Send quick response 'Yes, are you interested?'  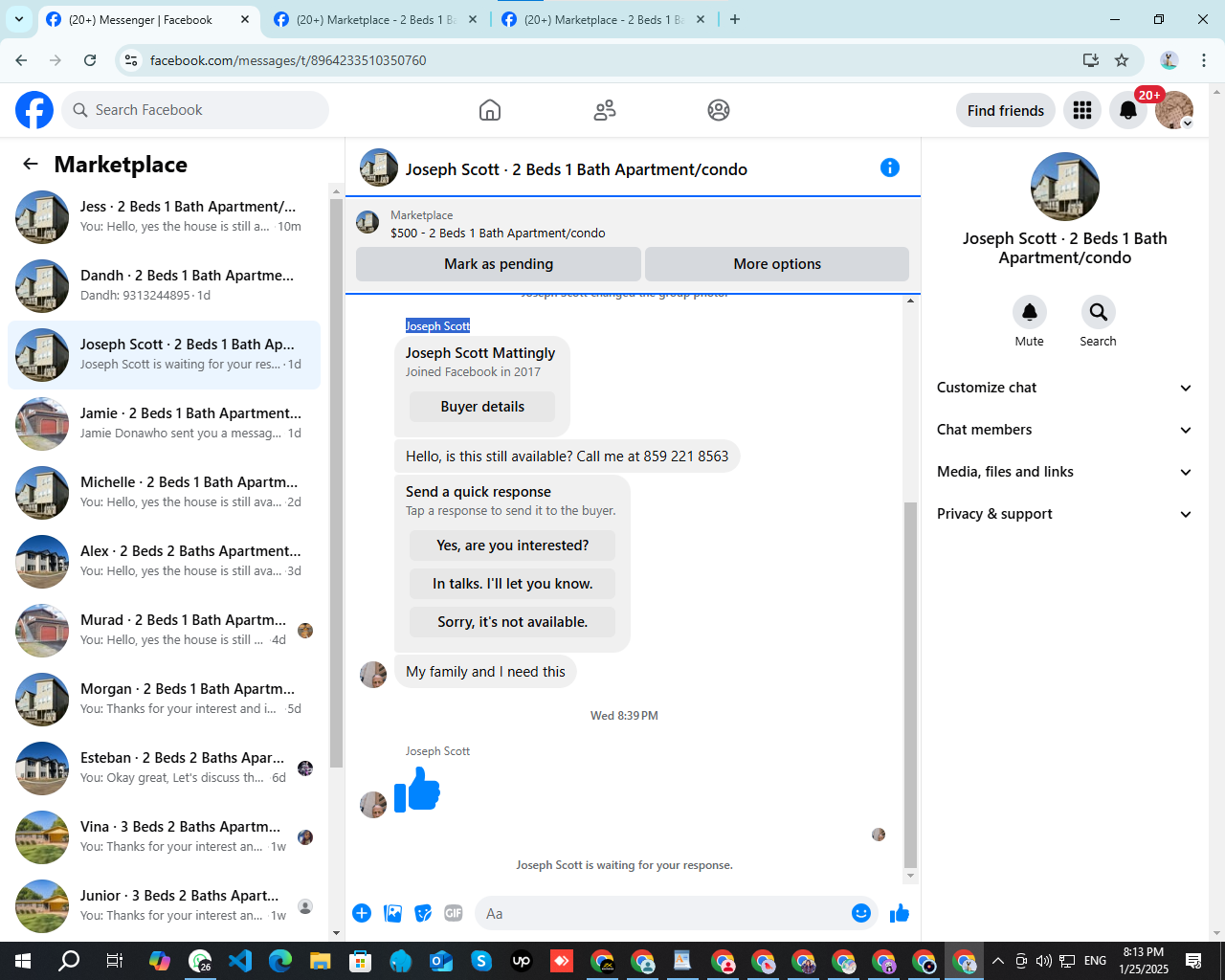pos(513,546)
